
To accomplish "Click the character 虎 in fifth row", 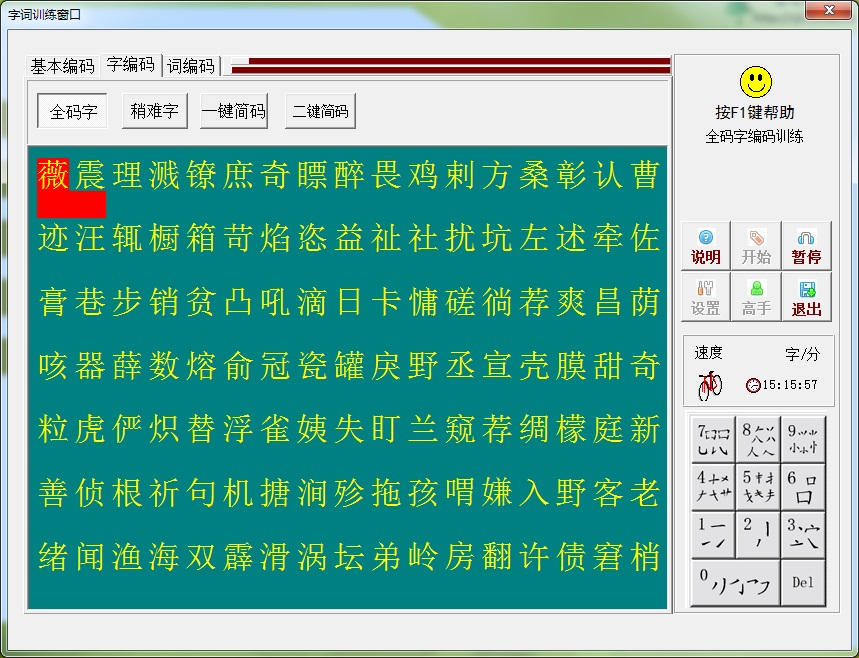I will coord(90,428).
